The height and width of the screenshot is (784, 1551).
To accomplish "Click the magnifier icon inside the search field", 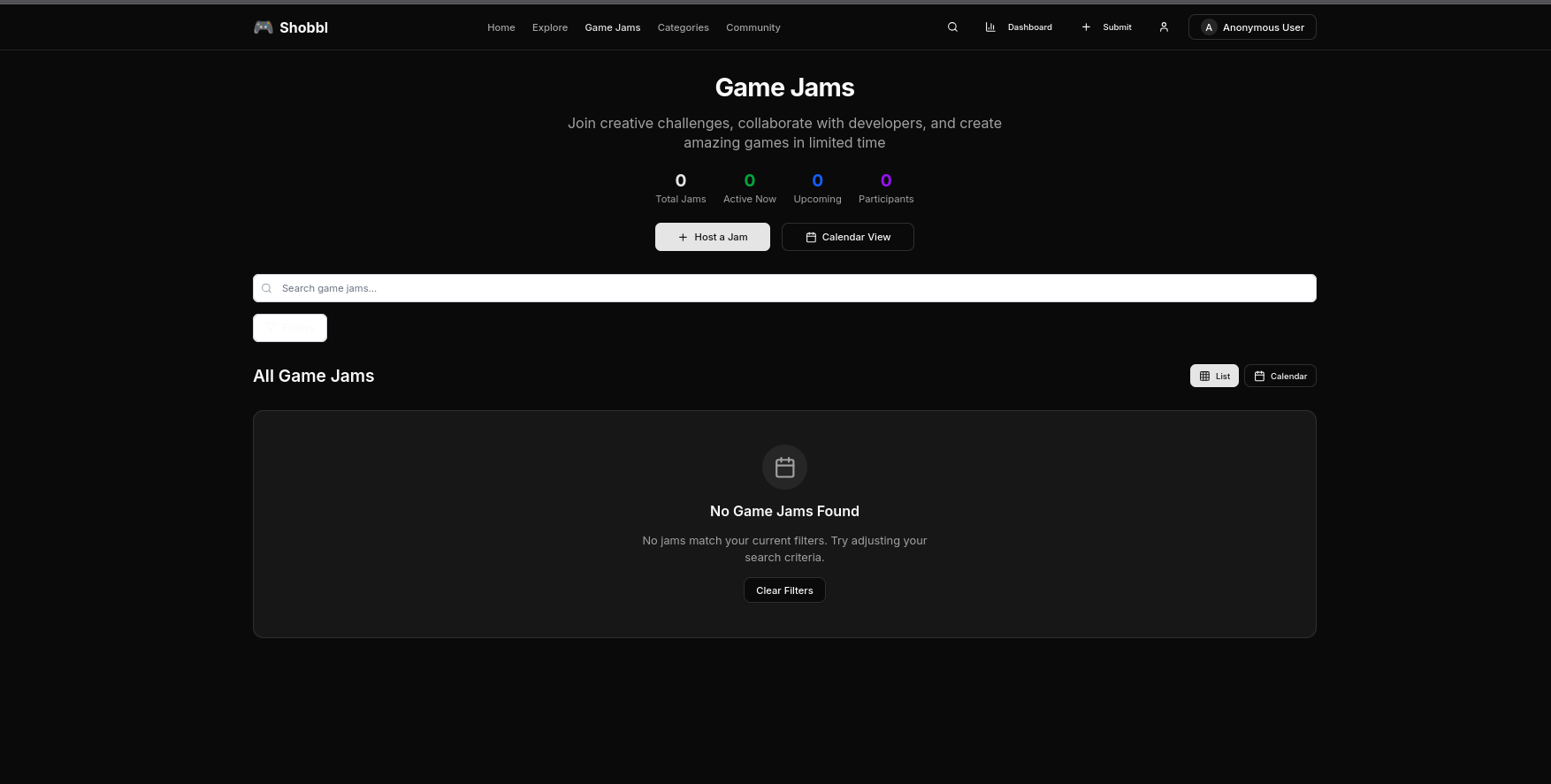I will coord(267,288).
